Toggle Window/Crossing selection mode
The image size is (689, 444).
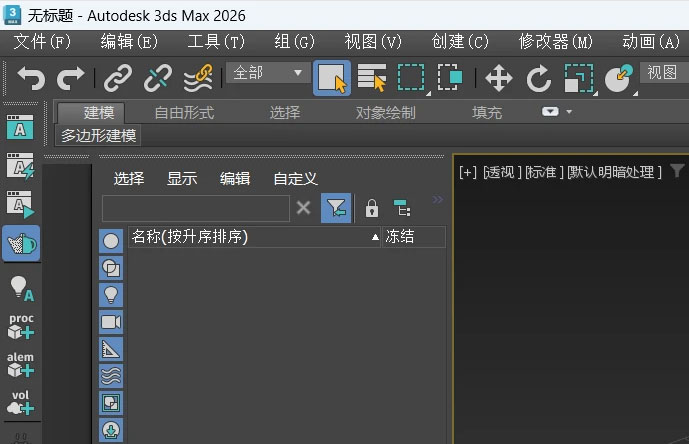pyautogui.click(x=450, y=78)
